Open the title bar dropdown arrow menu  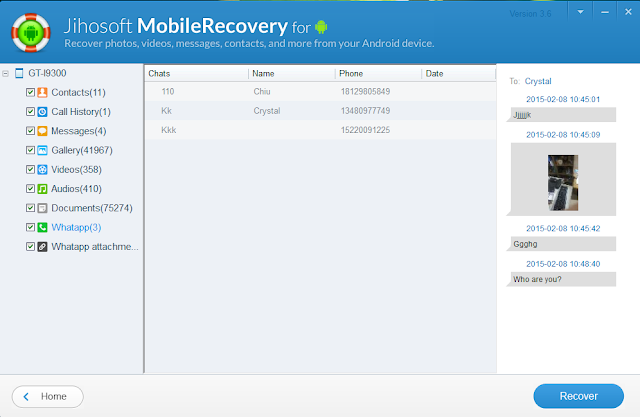(x=580, y=12)
